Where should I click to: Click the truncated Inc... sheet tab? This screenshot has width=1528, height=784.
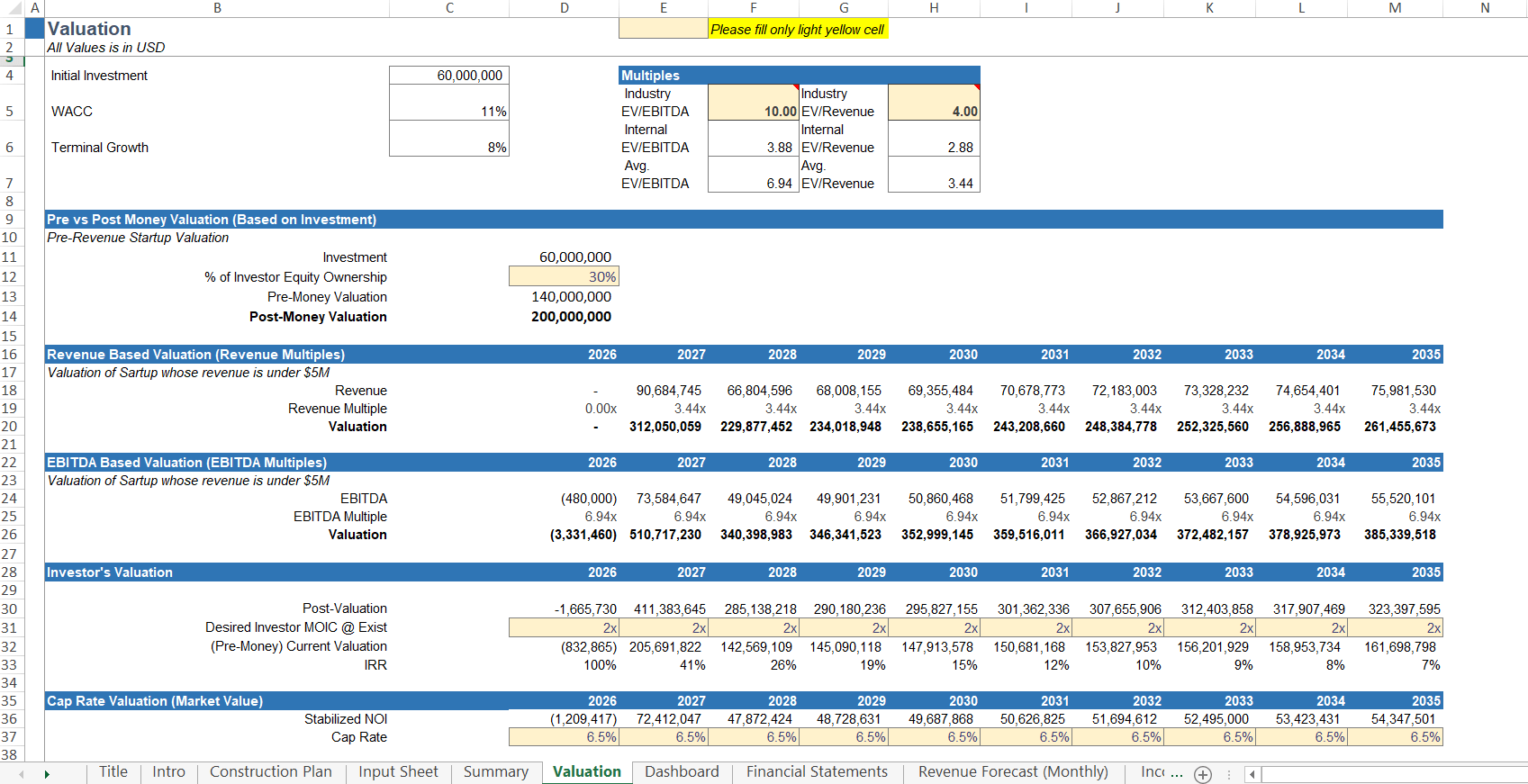click(x=1161, y=772)
